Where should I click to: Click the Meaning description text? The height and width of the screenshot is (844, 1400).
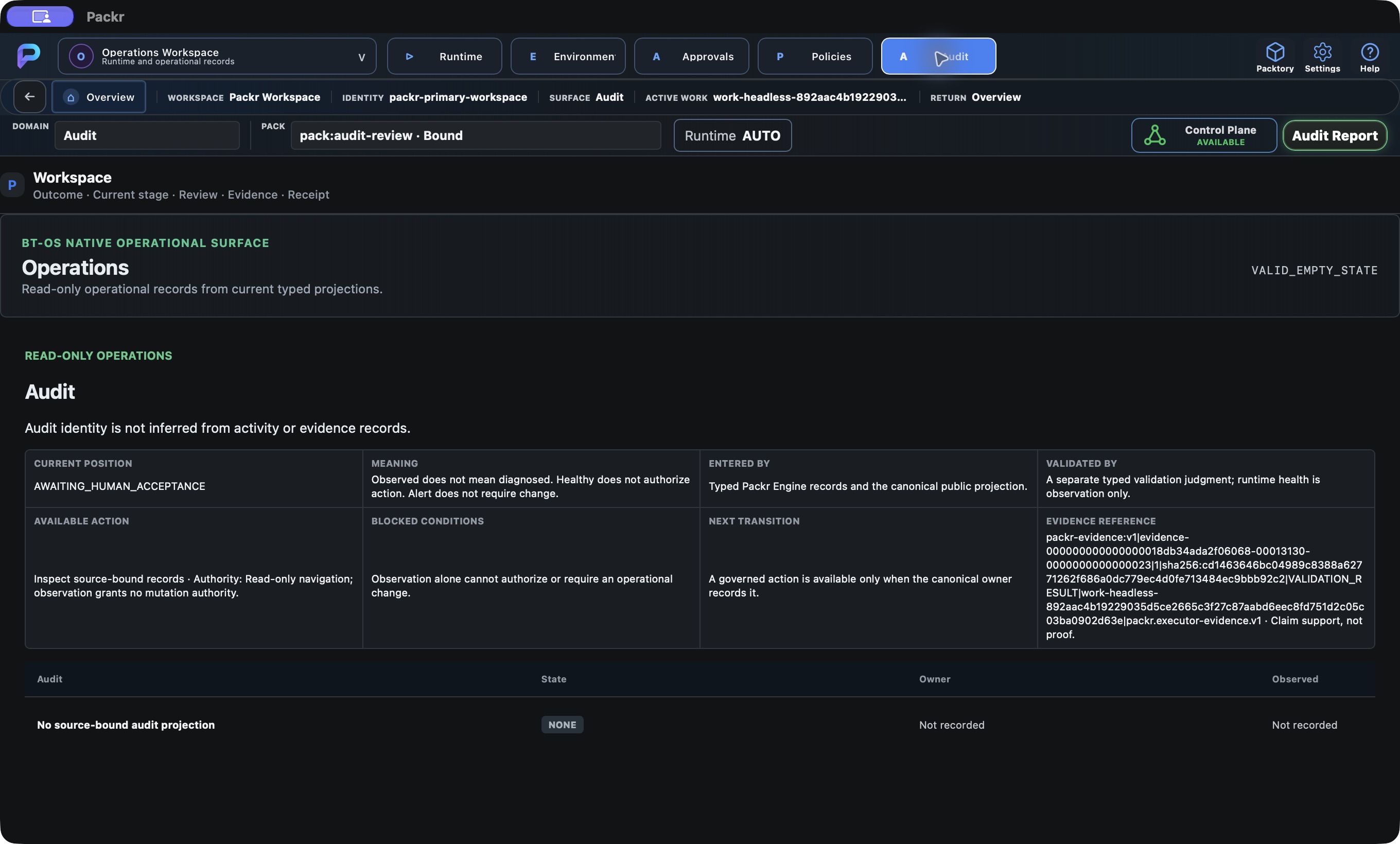coord(530,486)
